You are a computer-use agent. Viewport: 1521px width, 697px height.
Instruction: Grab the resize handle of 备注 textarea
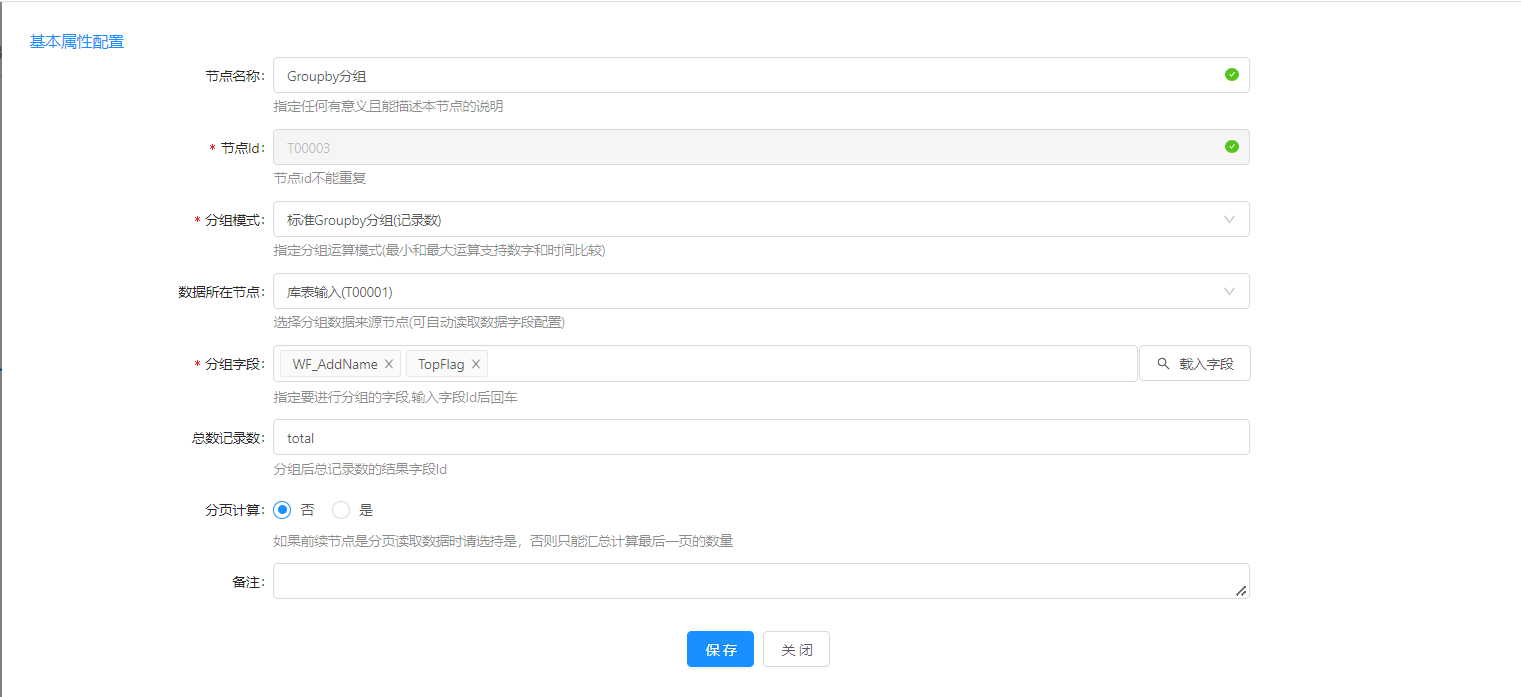[x=1241, y=591]
